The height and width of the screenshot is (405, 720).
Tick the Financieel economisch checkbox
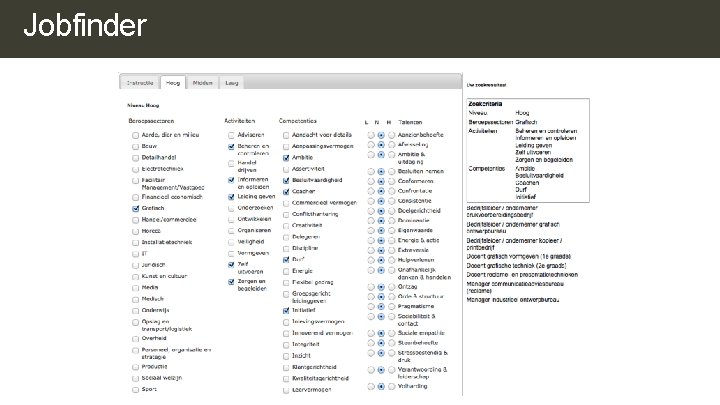pyautogui.click(x=135, y=197)
